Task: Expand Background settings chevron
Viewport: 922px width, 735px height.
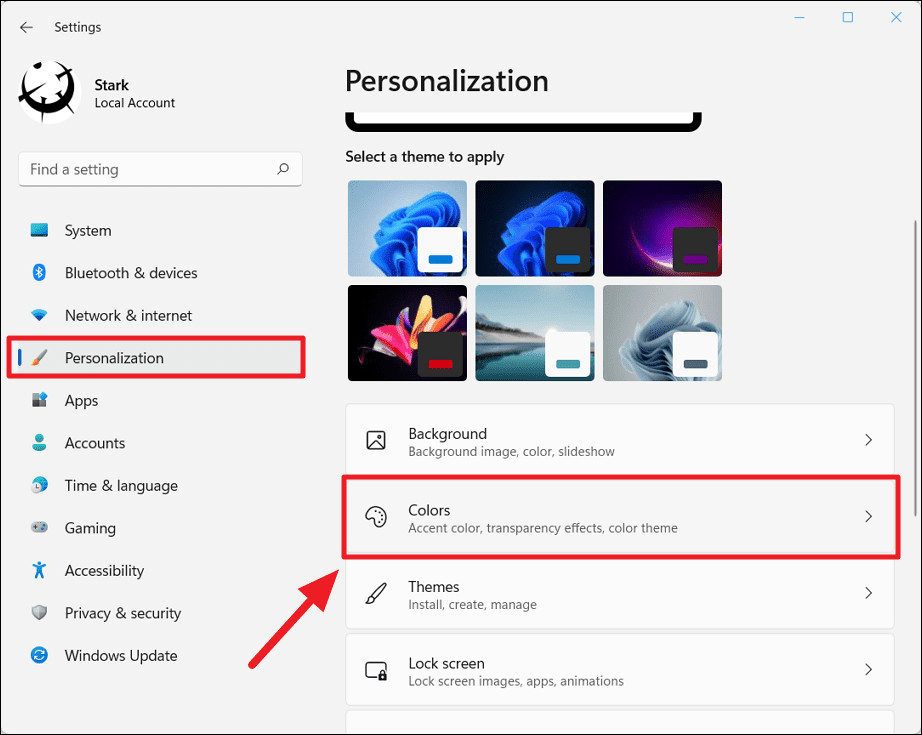Action: (868, 440)
